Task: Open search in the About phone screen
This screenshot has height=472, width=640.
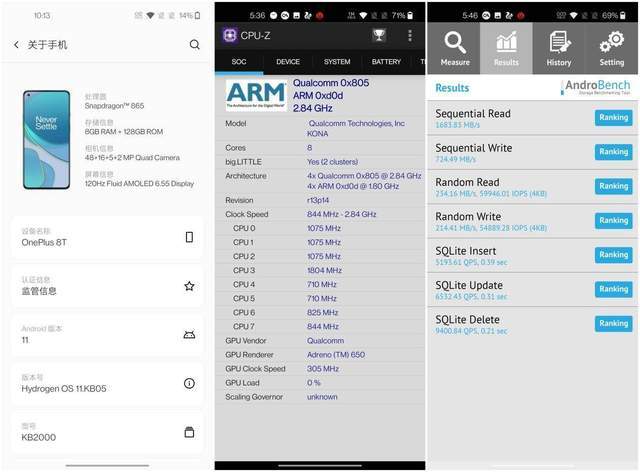Action: point(194,45)
